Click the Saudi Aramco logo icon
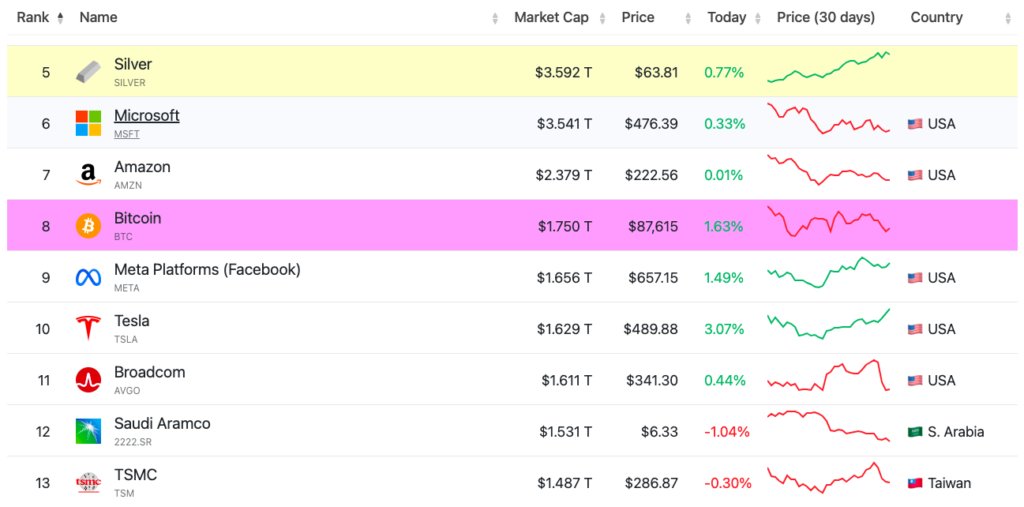This screenshot has height=507, width=1024. pyautogui.click(x=88, y=432)
